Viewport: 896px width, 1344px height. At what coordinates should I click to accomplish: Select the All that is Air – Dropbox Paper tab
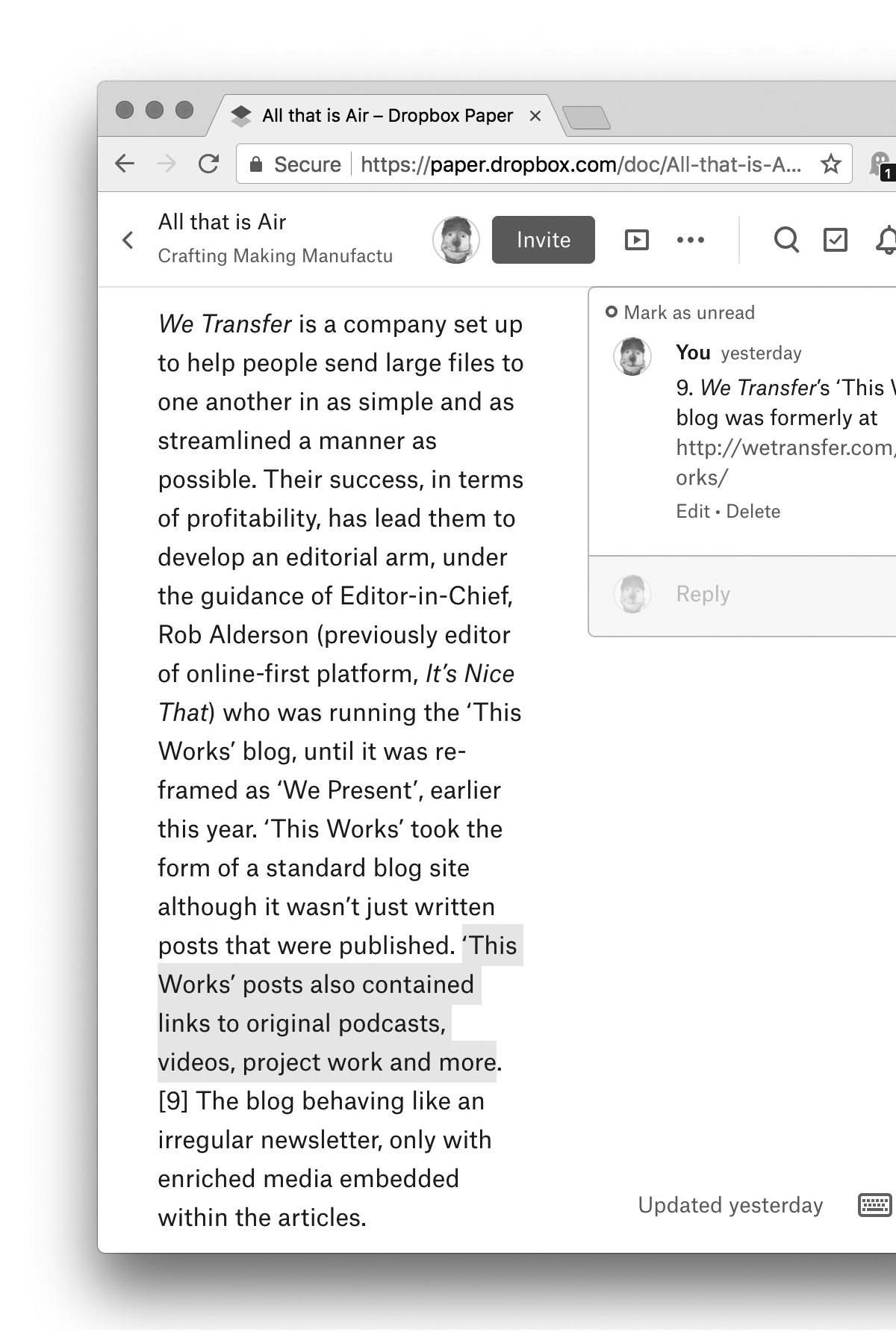[x=388, y=116]
